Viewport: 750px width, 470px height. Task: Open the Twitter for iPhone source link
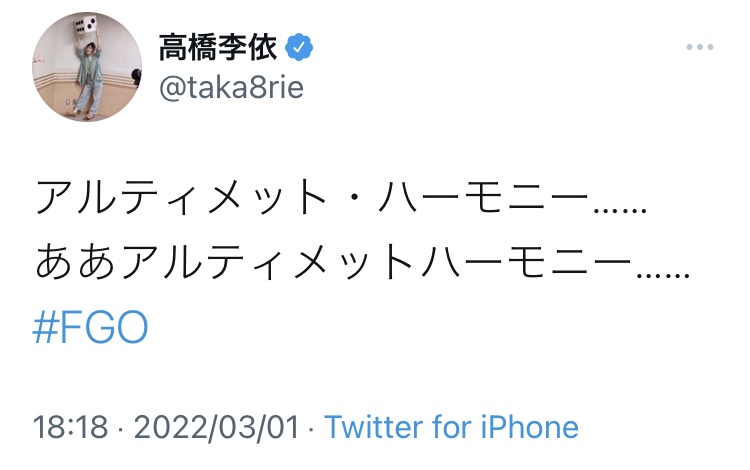click(451, 428)
